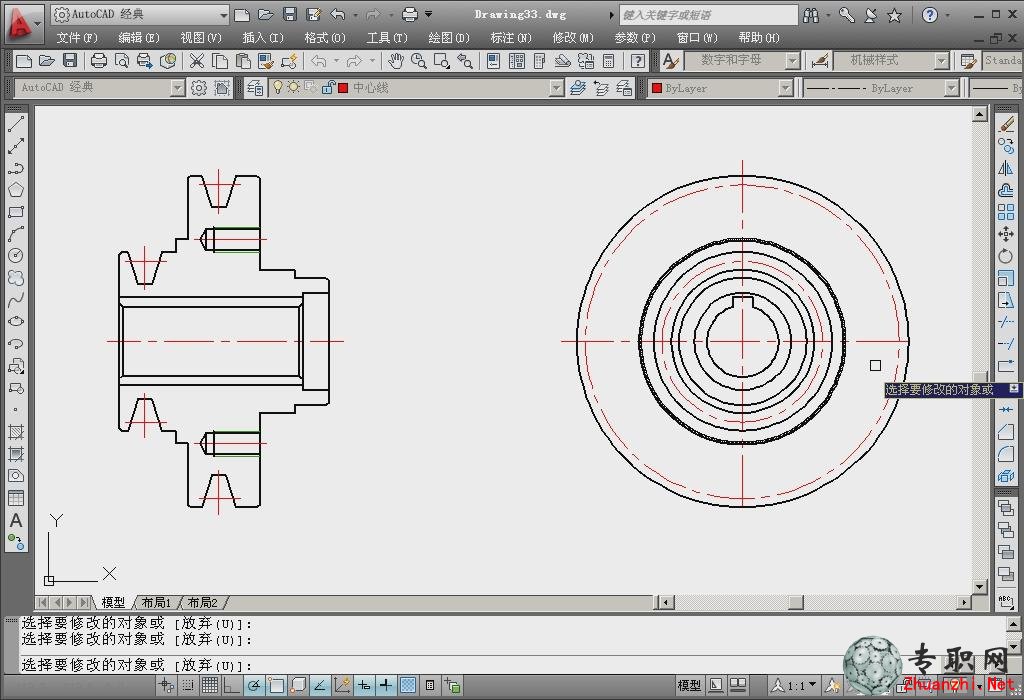Open the 机械样式 dimension style dropdown
Image resolution: width=1024 pixels, height=700 pixels.
click(x=942, y=61)
